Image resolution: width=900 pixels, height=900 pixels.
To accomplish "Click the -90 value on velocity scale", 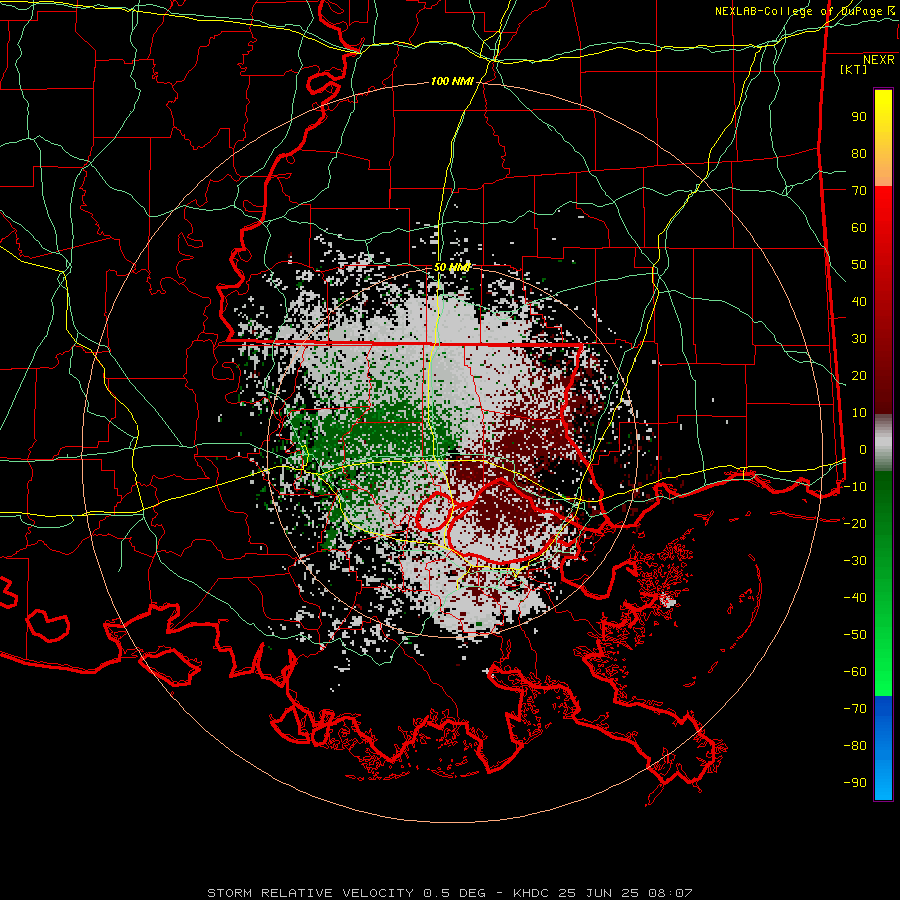I will point(855,782).
